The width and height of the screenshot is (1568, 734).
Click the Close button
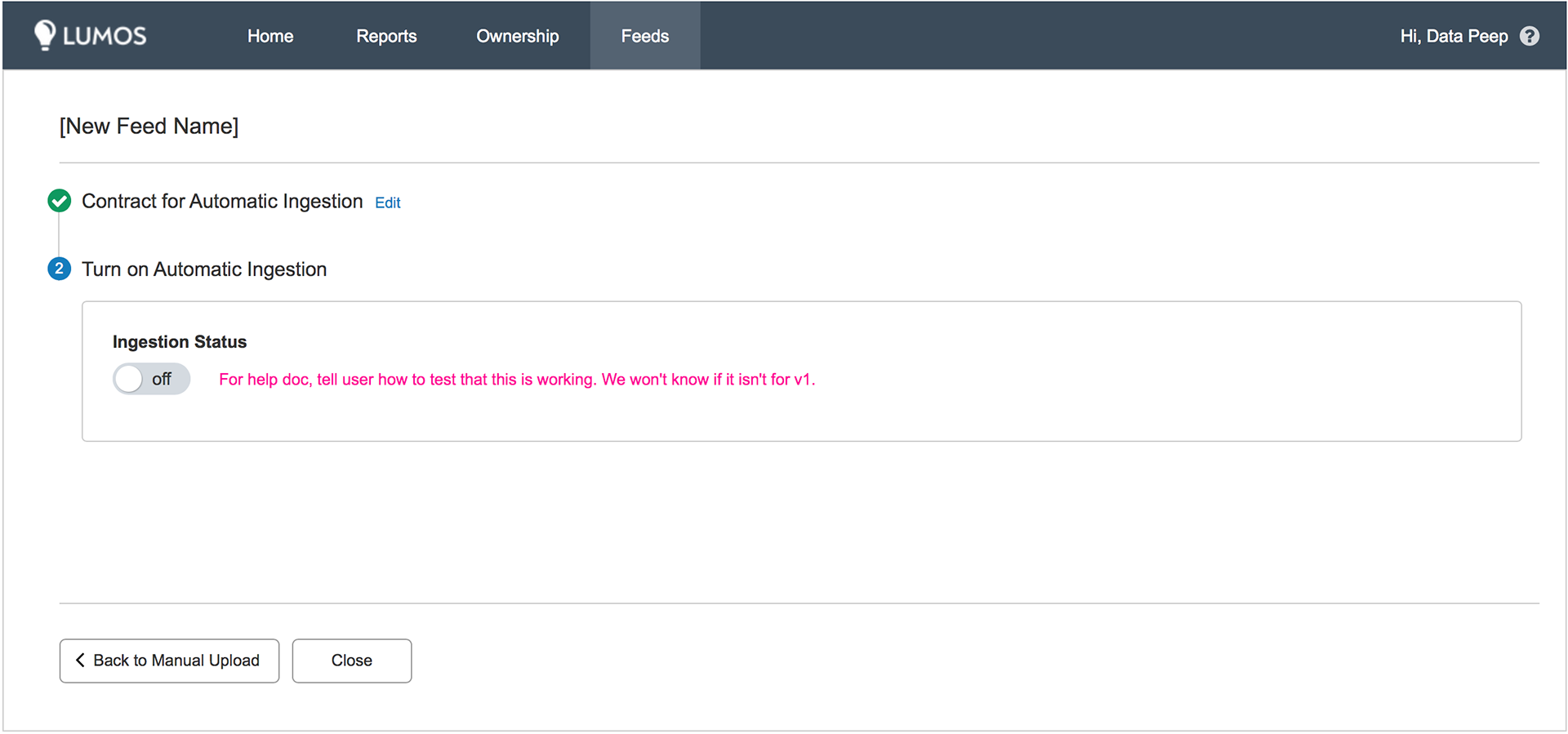[x=352, y=661]
